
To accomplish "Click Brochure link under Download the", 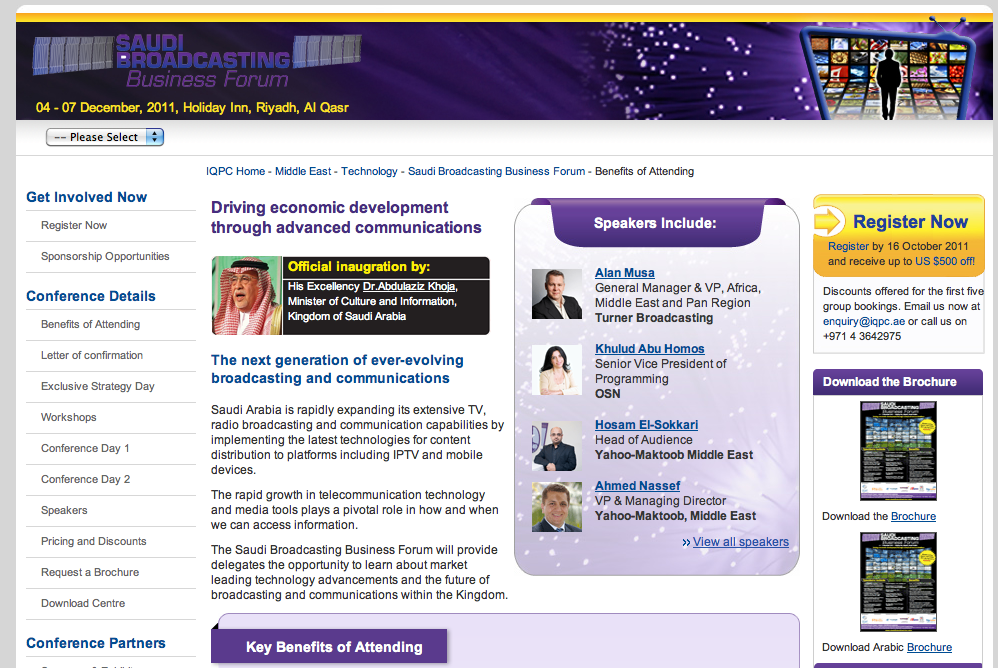I will pyautogui.click(x=913, y=517).
